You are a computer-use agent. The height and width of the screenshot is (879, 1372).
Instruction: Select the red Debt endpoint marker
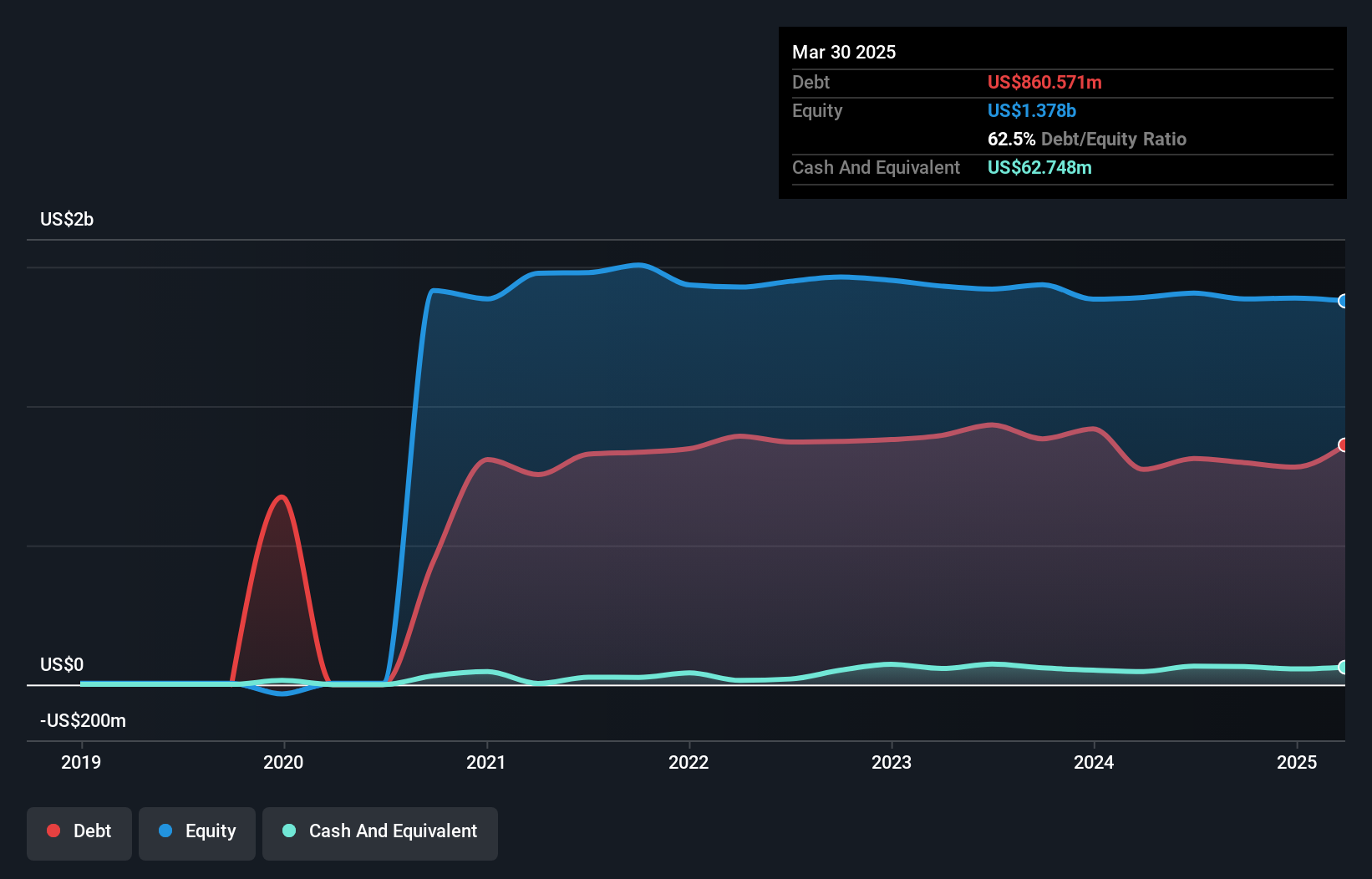[1343, 445]
